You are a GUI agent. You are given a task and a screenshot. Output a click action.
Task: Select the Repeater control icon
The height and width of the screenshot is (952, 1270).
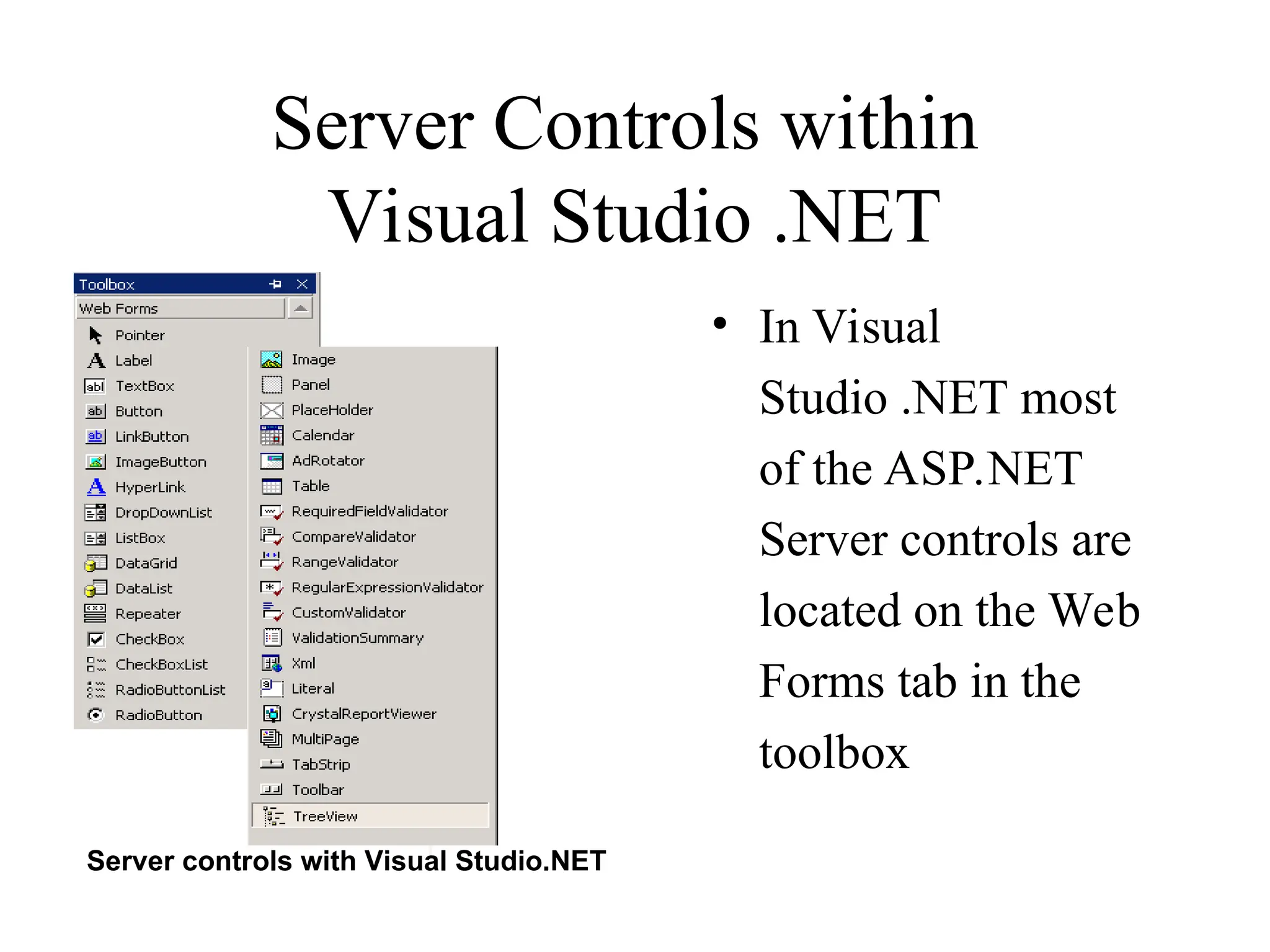click(95, 614)
